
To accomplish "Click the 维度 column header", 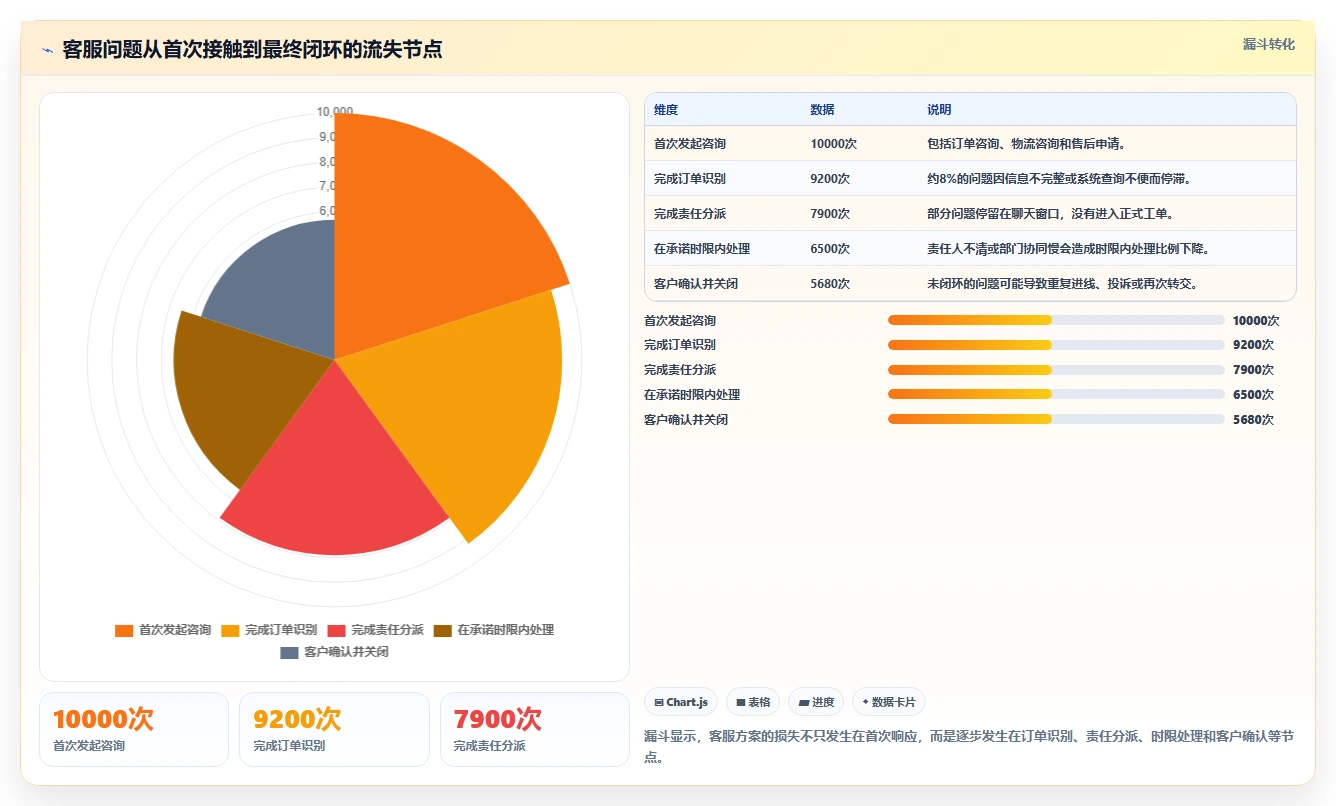I will pyautogui.click(x=666, y=110).
